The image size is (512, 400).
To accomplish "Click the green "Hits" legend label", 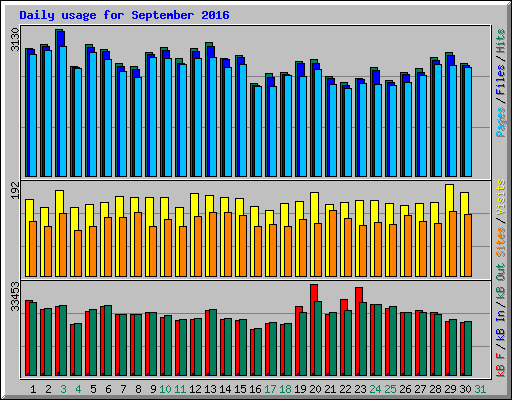I will click(x=501, y=41).
